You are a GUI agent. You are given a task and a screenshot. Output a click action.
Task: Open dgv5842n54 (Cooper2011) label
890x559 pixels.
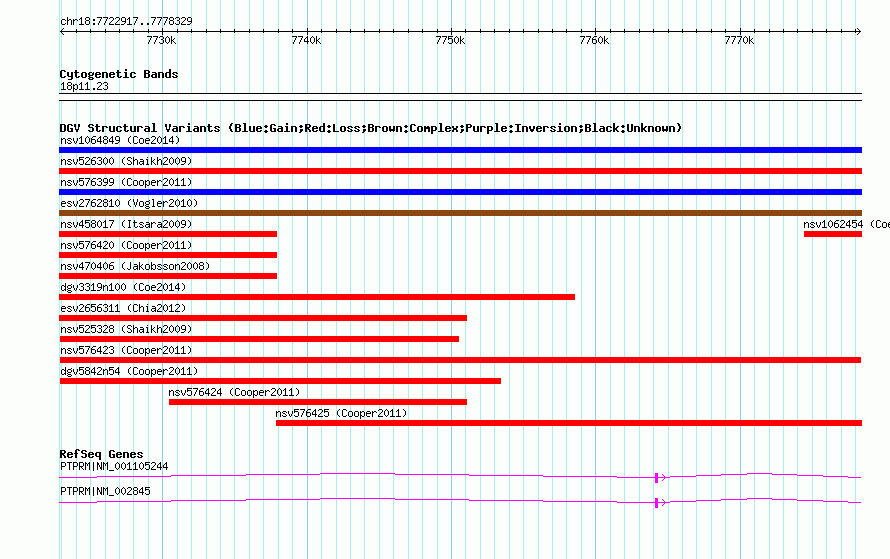coord(129,371)
